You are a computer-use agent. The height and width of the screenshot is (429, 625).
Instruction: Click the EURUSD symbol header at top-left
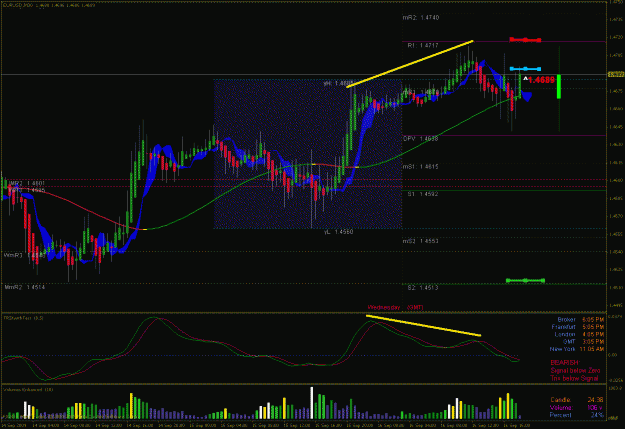[49, 5]
